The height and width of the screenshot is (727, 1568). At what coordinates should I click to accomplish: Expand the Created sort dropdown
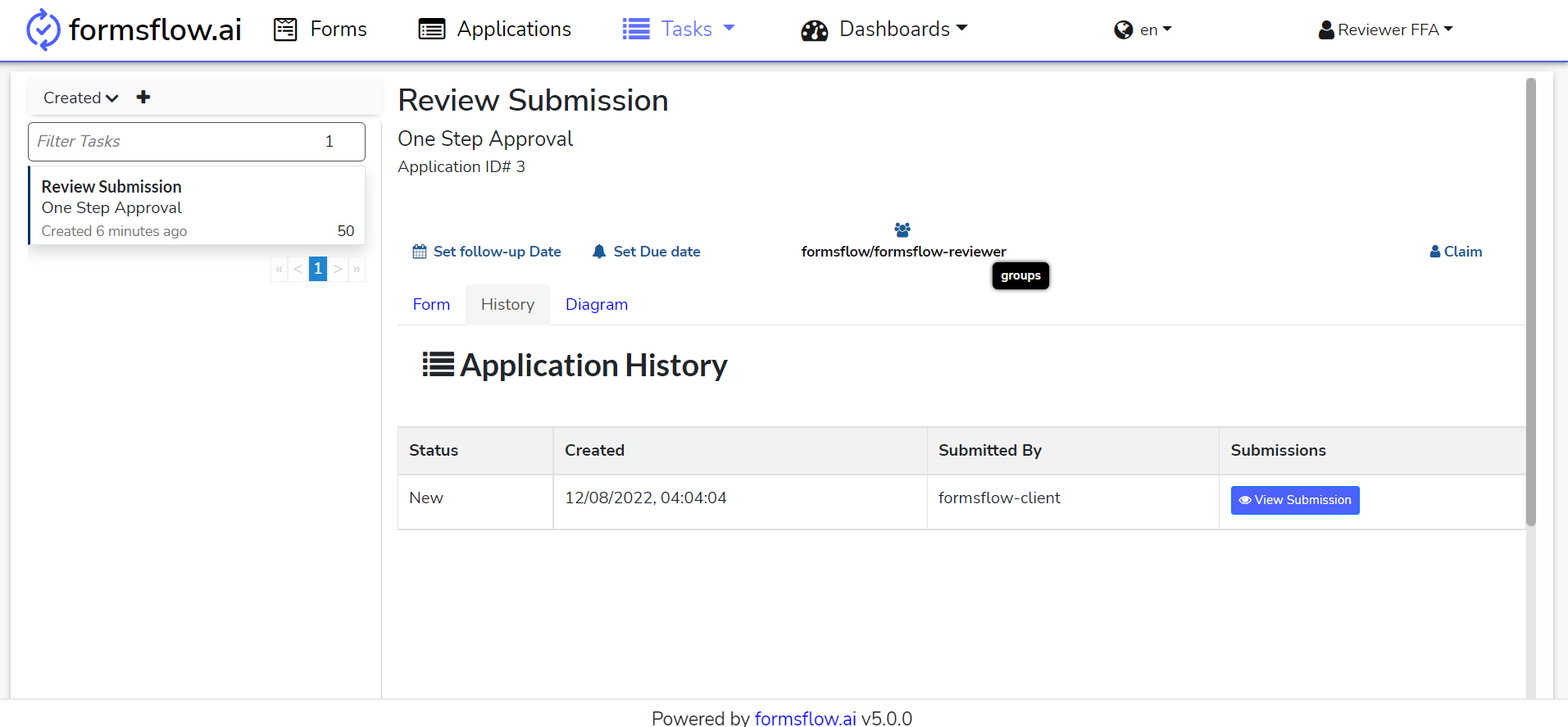(81, 98)
